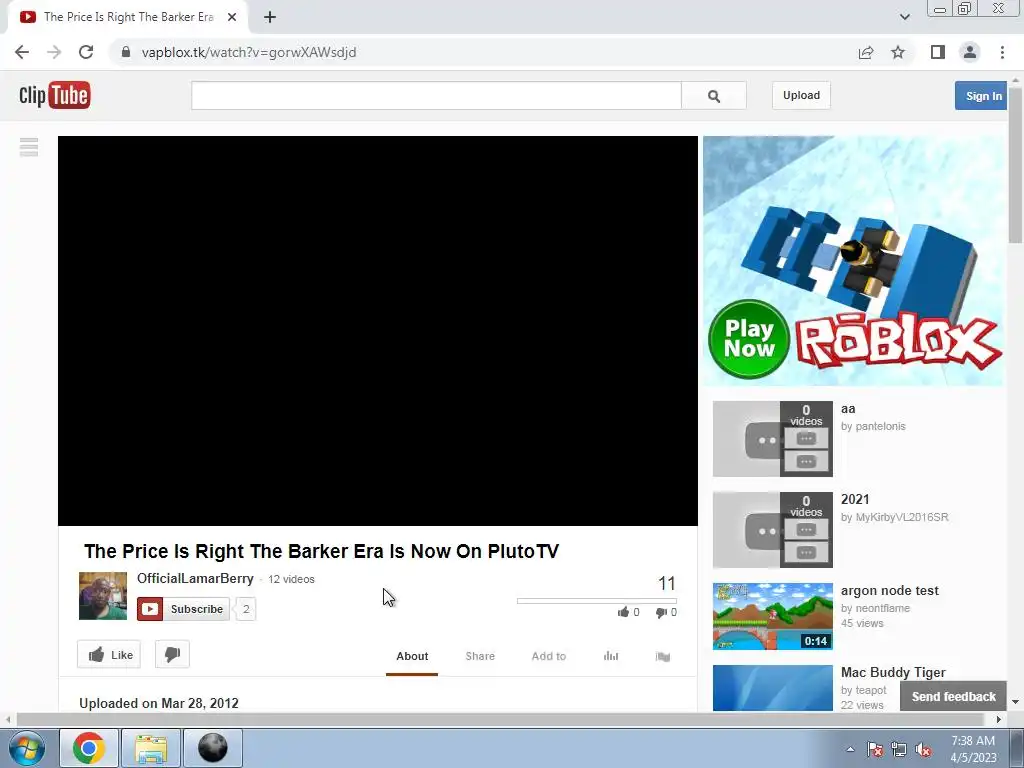The image size is (1024, 768).
Task: Click the report flag icon
Action: pyautogui.click(x=663, y=656)
